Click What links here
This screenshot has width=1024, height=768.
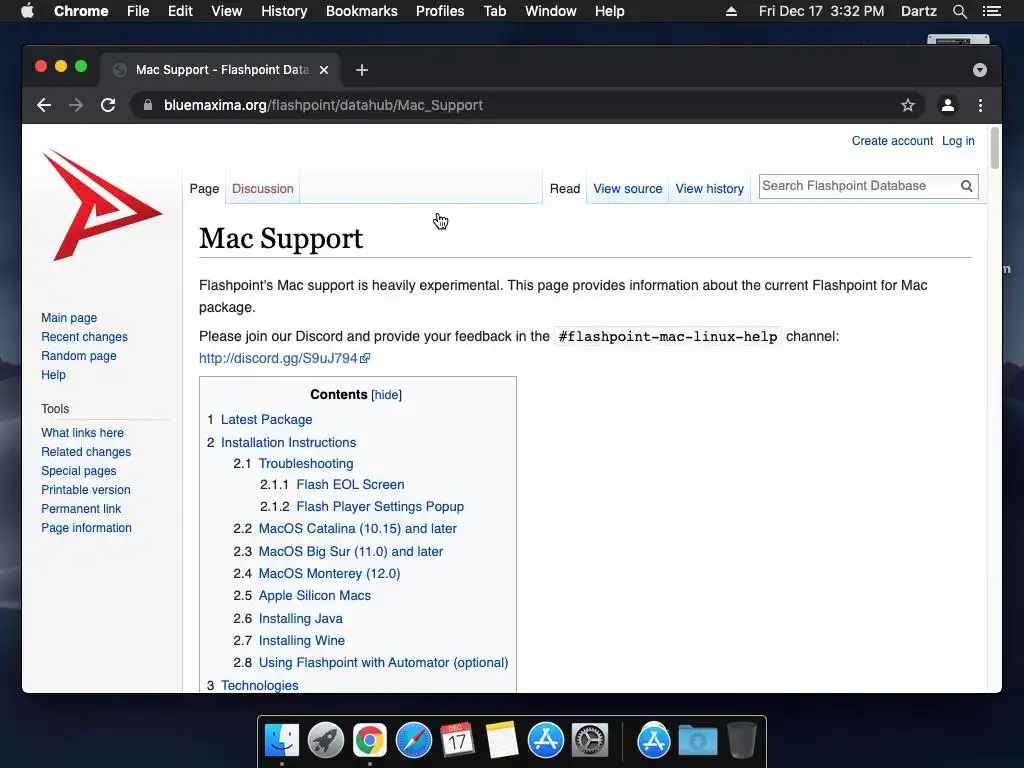pyautogui.click(x=82, y=433)
